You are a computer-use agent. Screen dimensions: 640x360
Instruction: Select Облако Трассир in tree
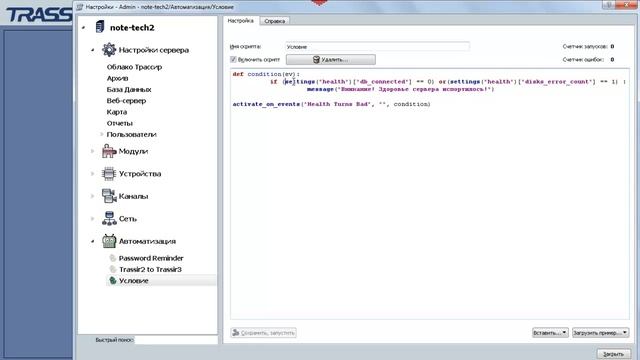(134, 67)
